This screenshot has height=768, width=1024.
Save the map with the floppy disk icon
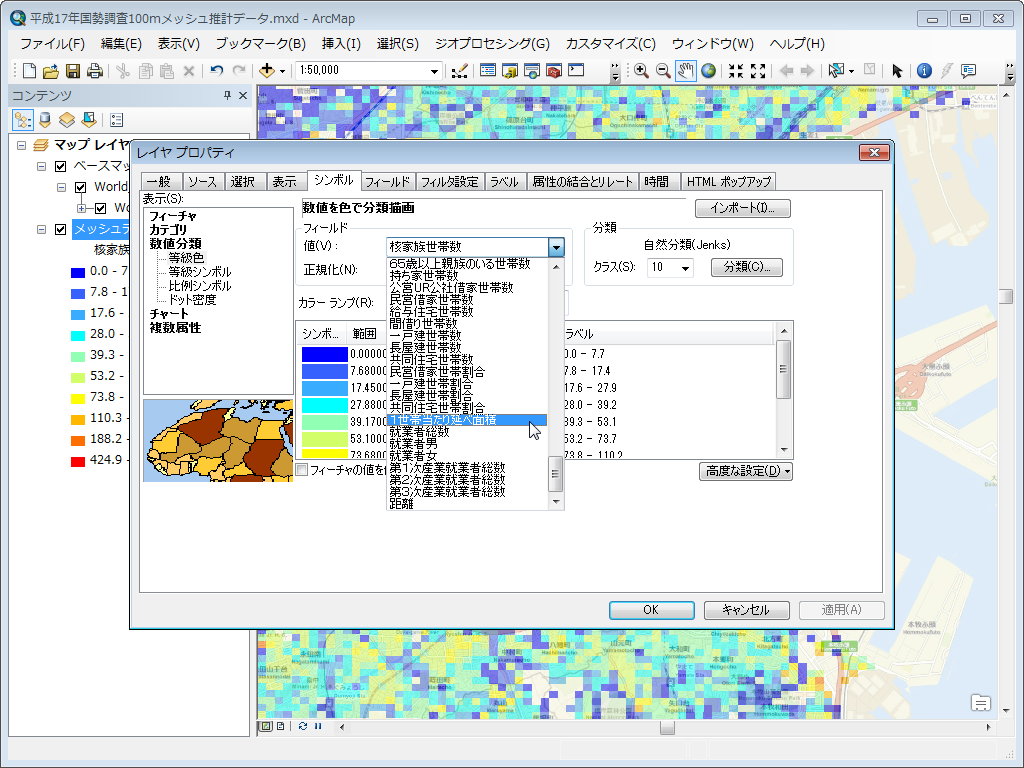72,71
